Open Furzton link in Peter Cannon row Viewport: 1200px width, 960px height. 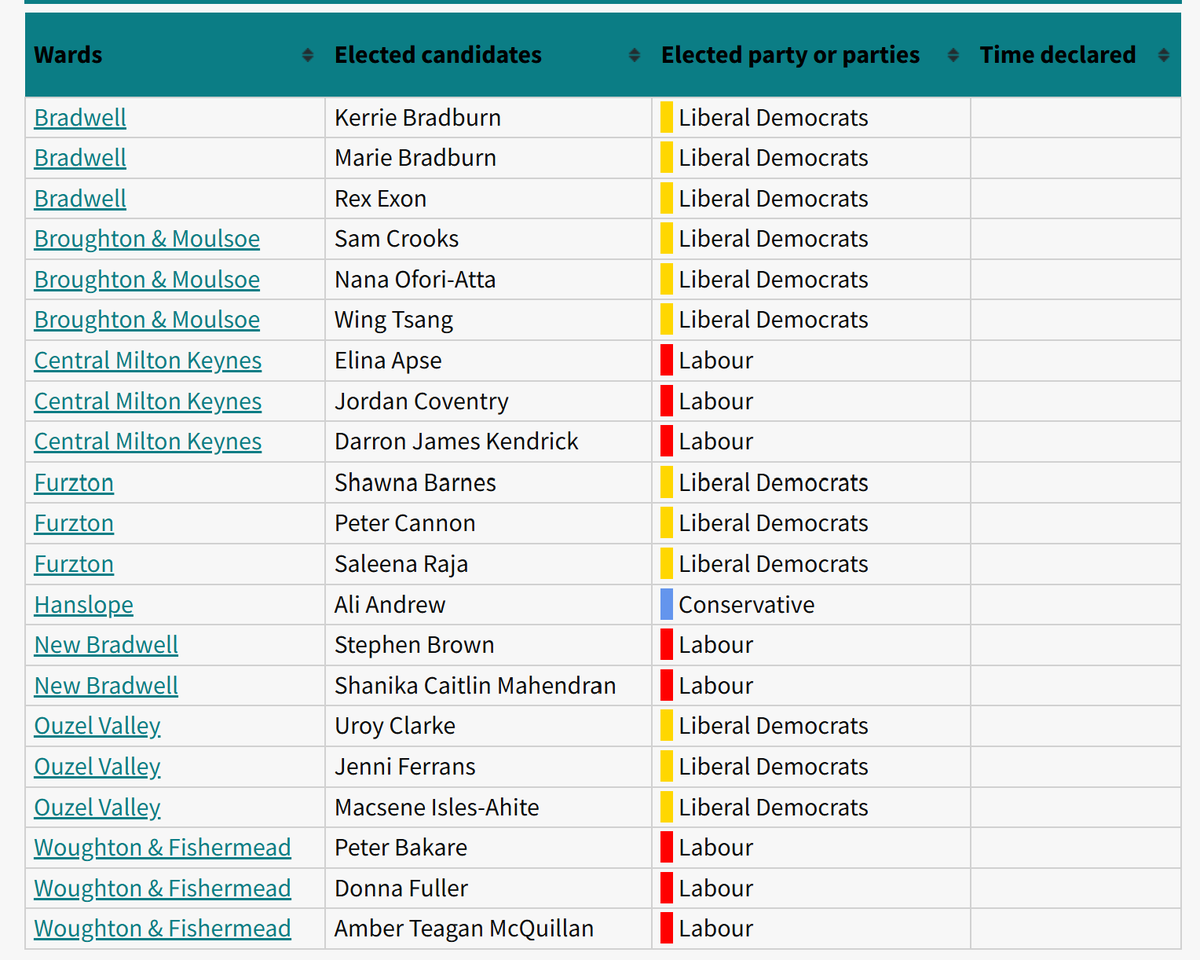[74, 523]
